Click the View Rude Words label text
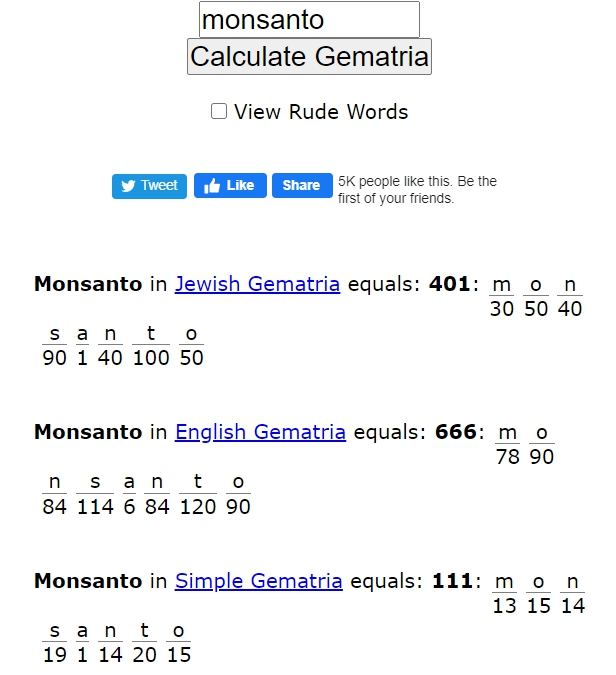 (321, 112)
